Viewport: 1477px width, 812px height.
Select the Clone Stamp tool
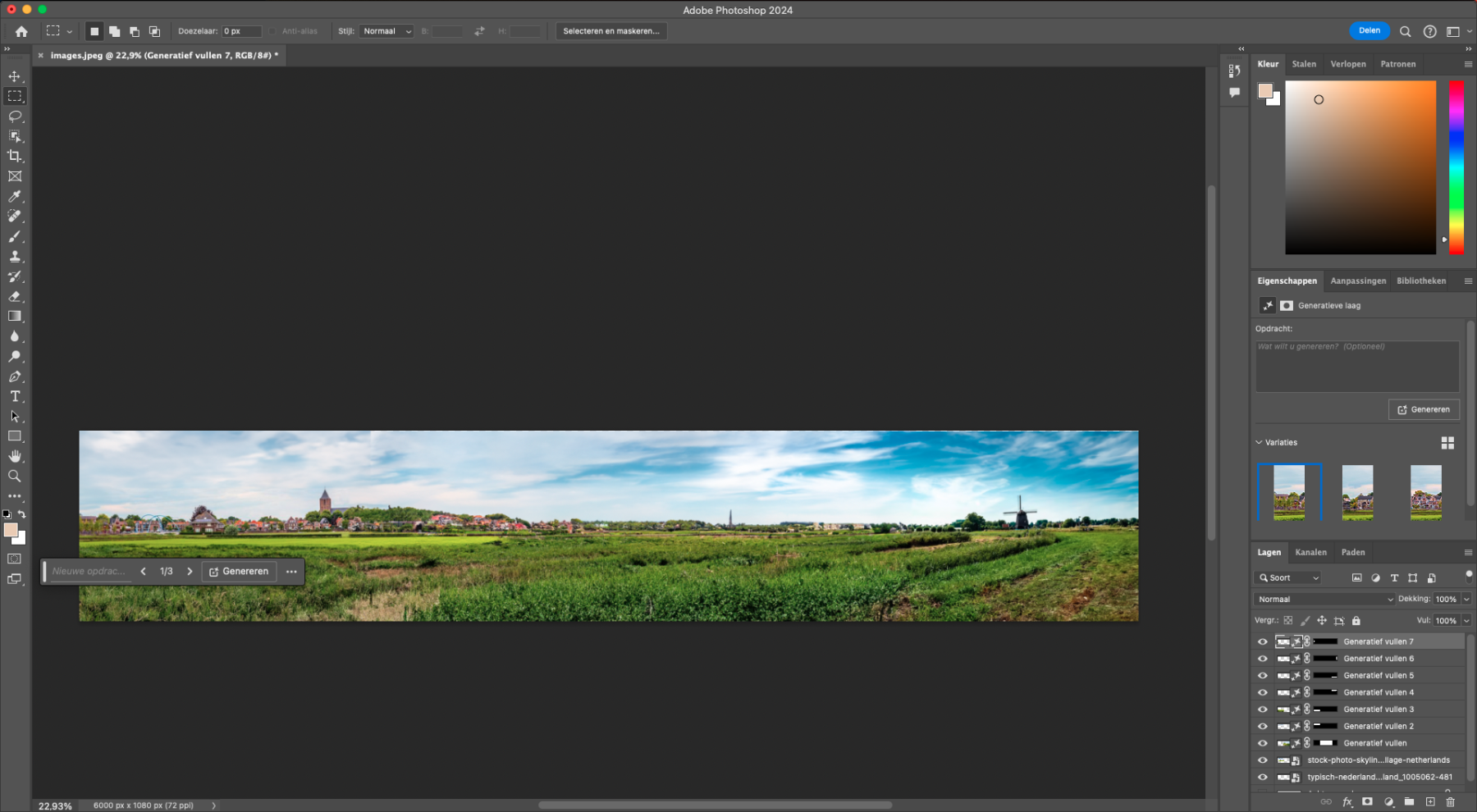pos(15,256)
